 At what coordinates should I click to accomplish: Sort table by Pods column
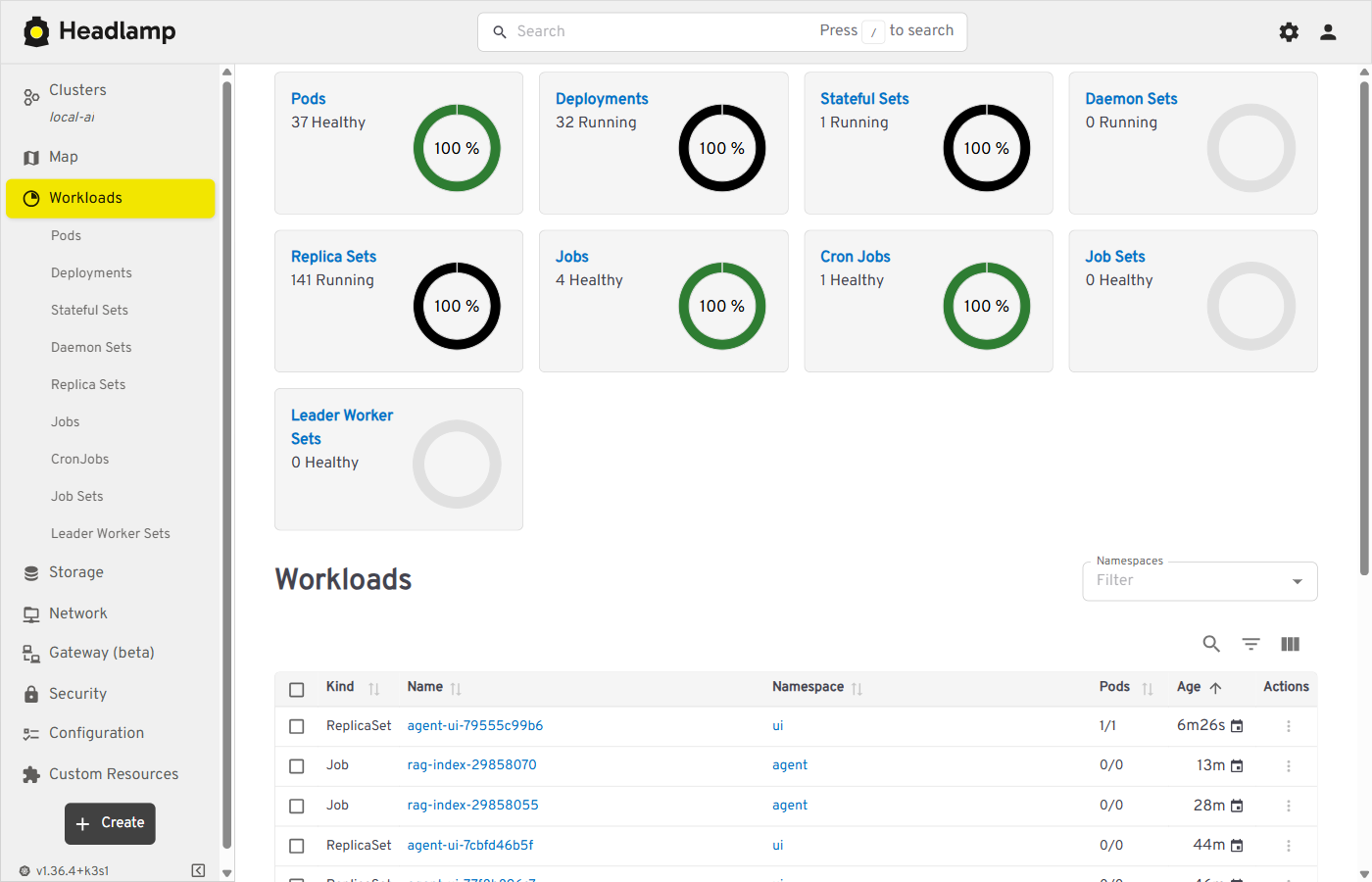(1147, 689)
